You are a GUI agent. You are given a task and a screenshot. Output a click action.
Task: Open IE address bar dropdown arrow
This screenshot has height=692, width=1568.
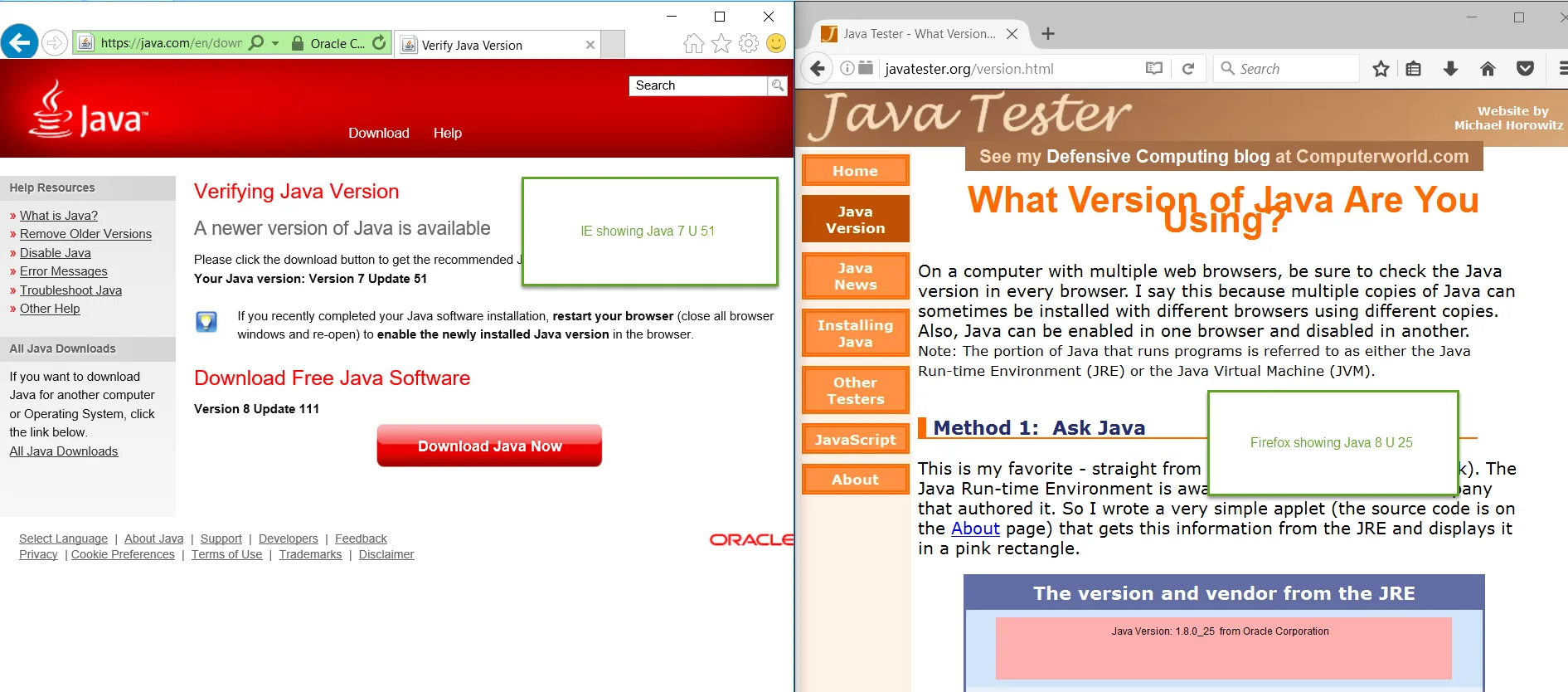[x=275, y=43]
